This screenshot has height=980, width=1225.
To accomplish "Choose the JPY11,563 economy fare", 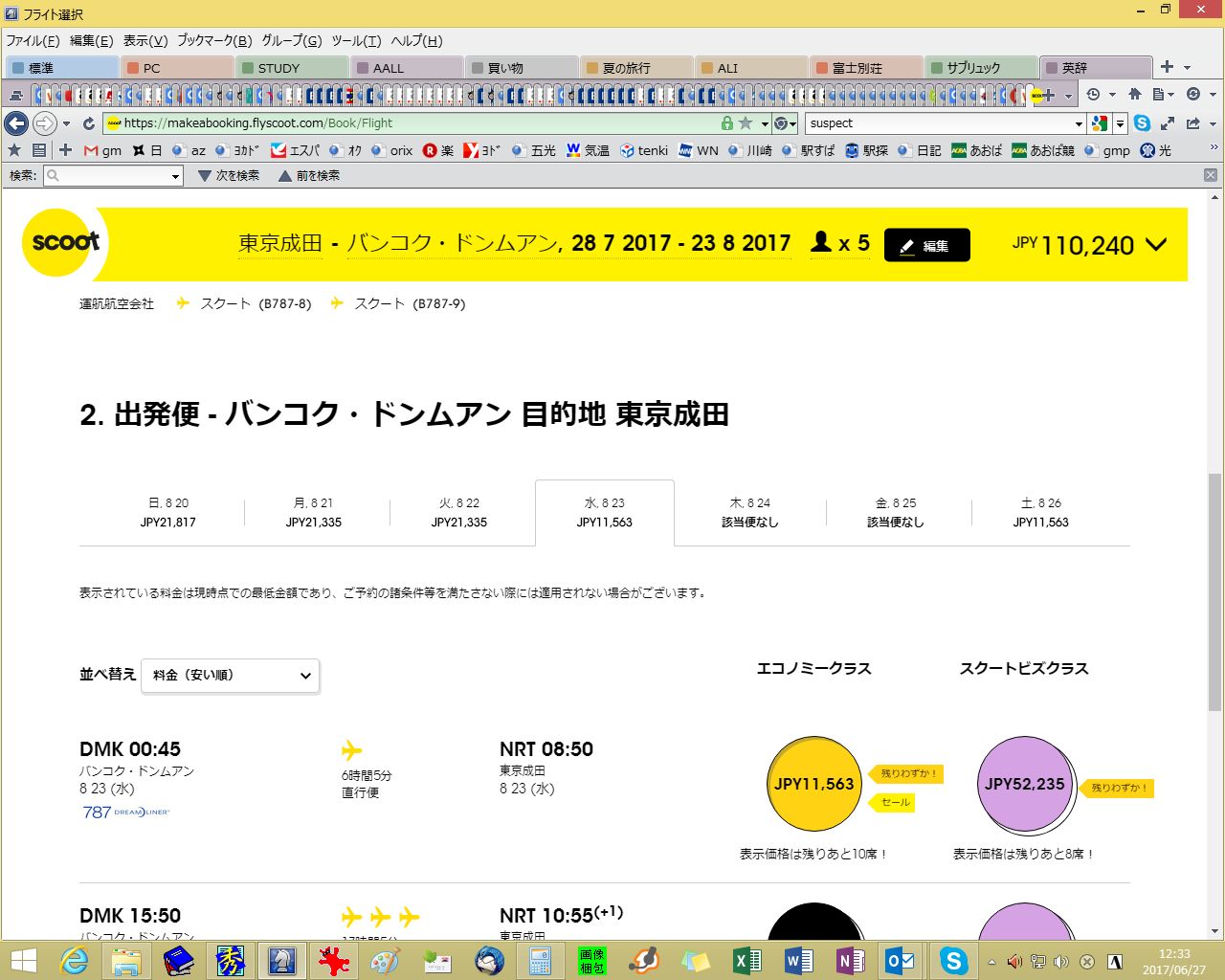I will pos(813,784).
